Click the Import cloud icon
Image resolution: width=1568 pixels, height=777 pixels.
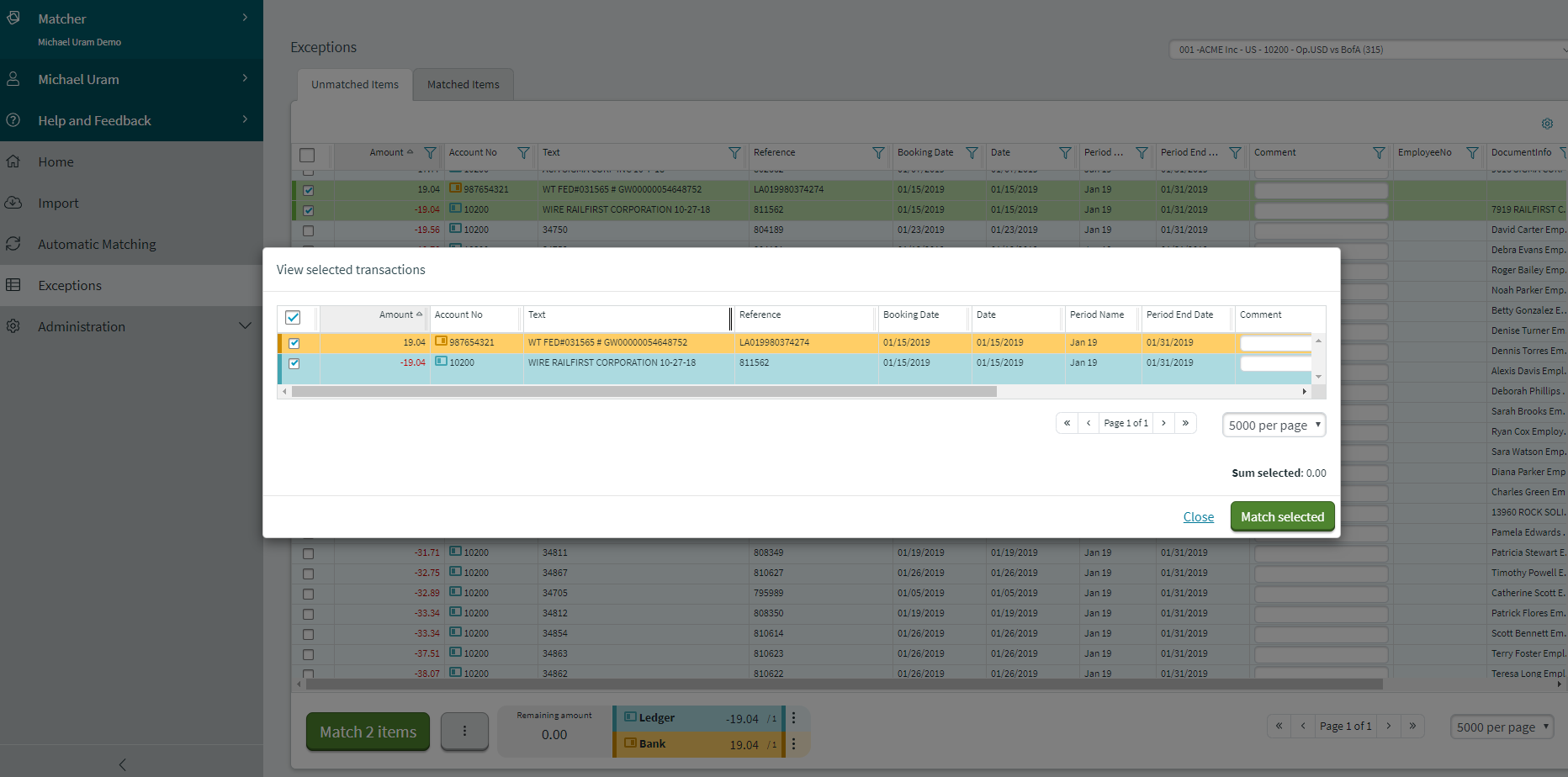point(13,203)
